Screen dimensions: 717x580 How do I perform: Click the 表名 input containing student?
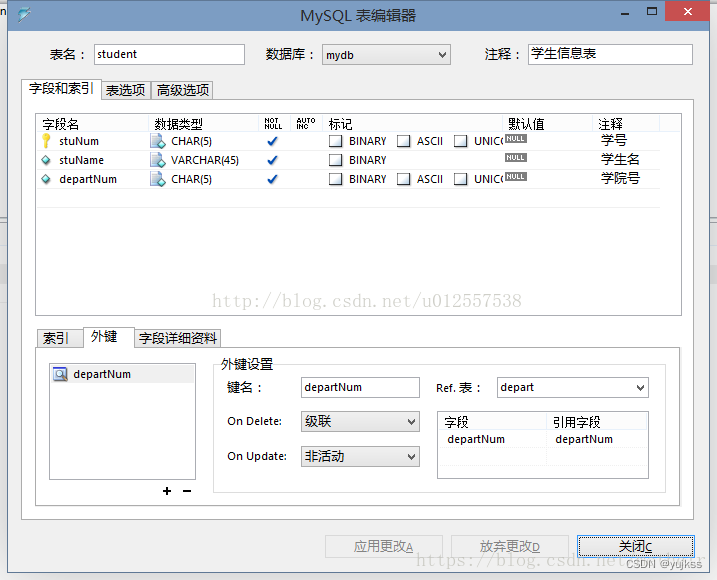[169, 54]
